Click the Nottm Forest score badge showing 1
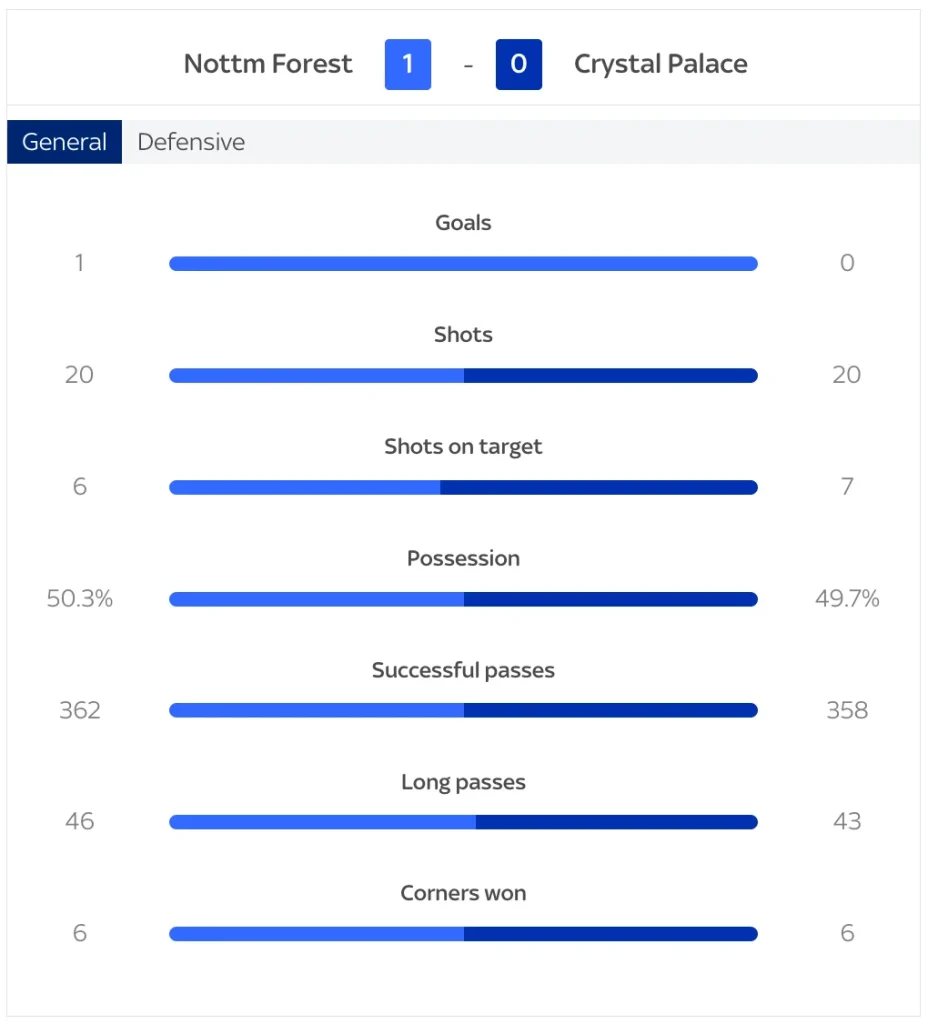 point(408,64)
